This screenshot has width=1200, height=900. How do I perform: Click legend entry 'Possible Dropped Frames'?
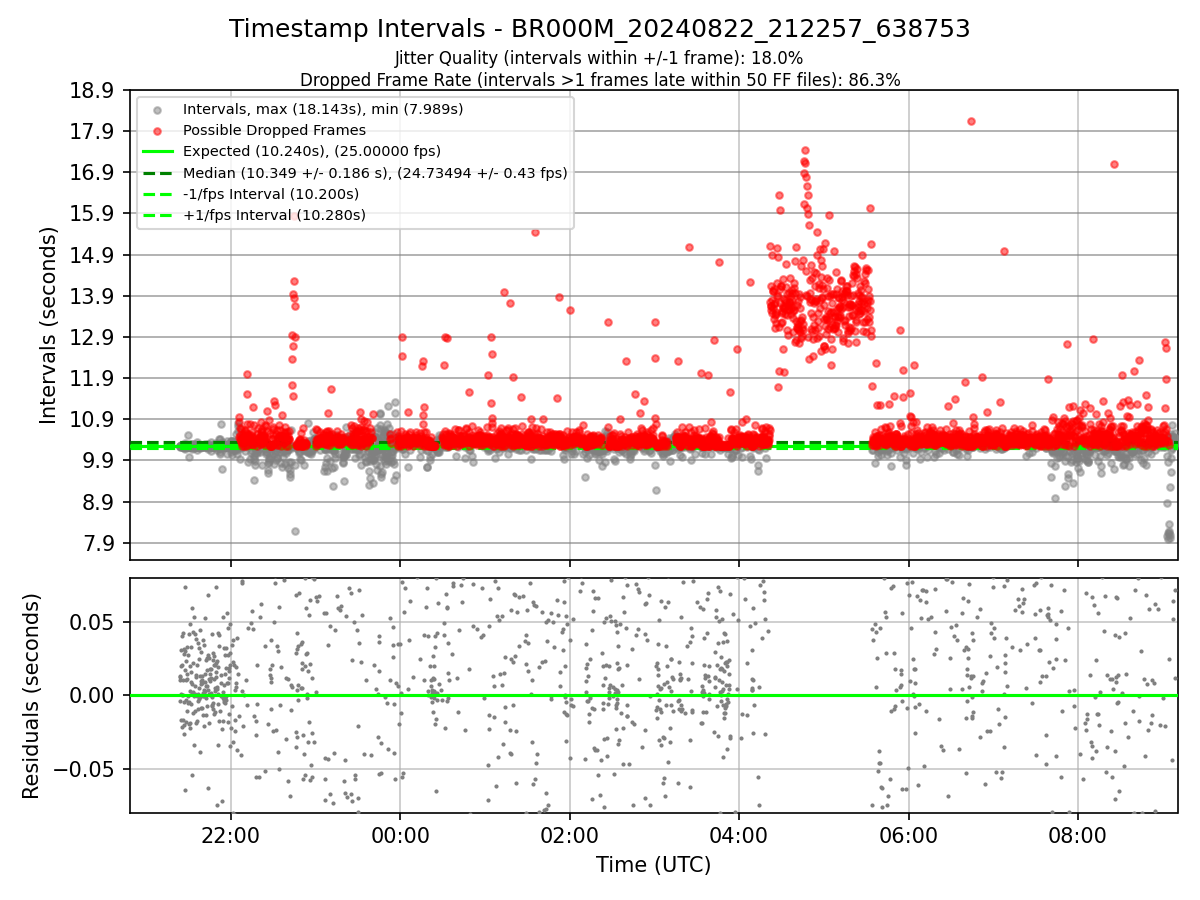tap(274, 130)
